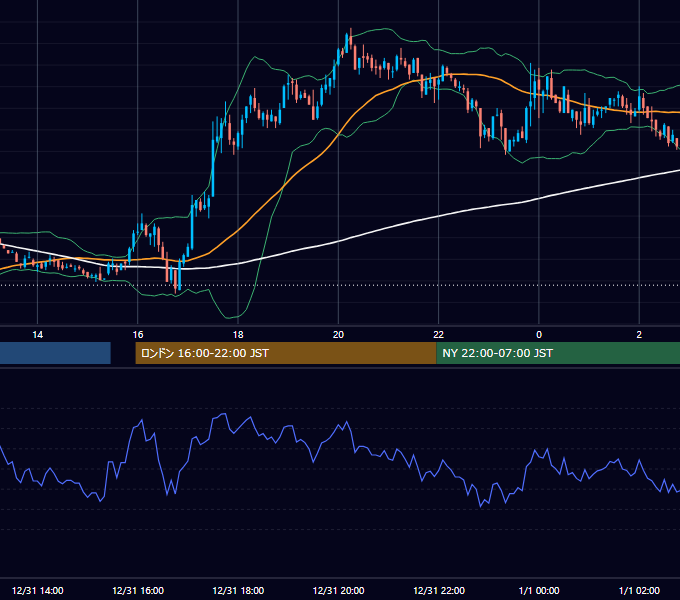Image resolution: width=680 pixels, height=600 pixels.
Task: Click the 12/31 20:00 date label
Action: [x=338, y=590]
